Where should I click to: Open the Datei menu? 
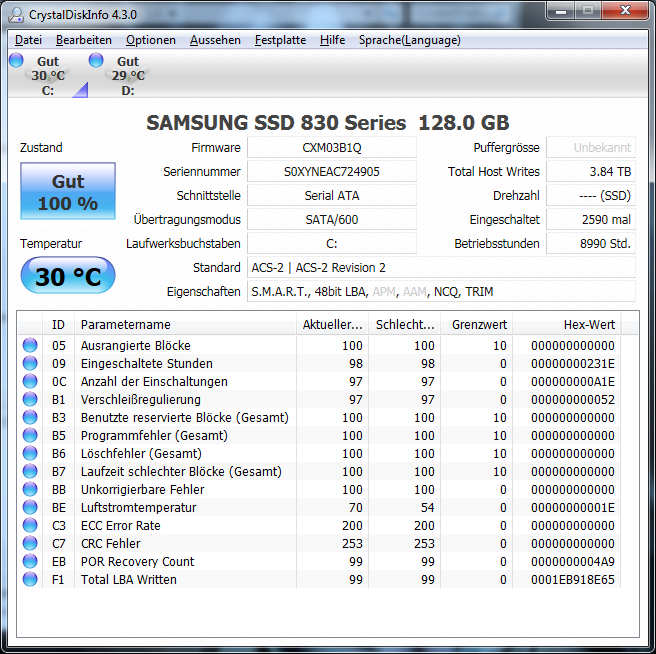point(28,40)
